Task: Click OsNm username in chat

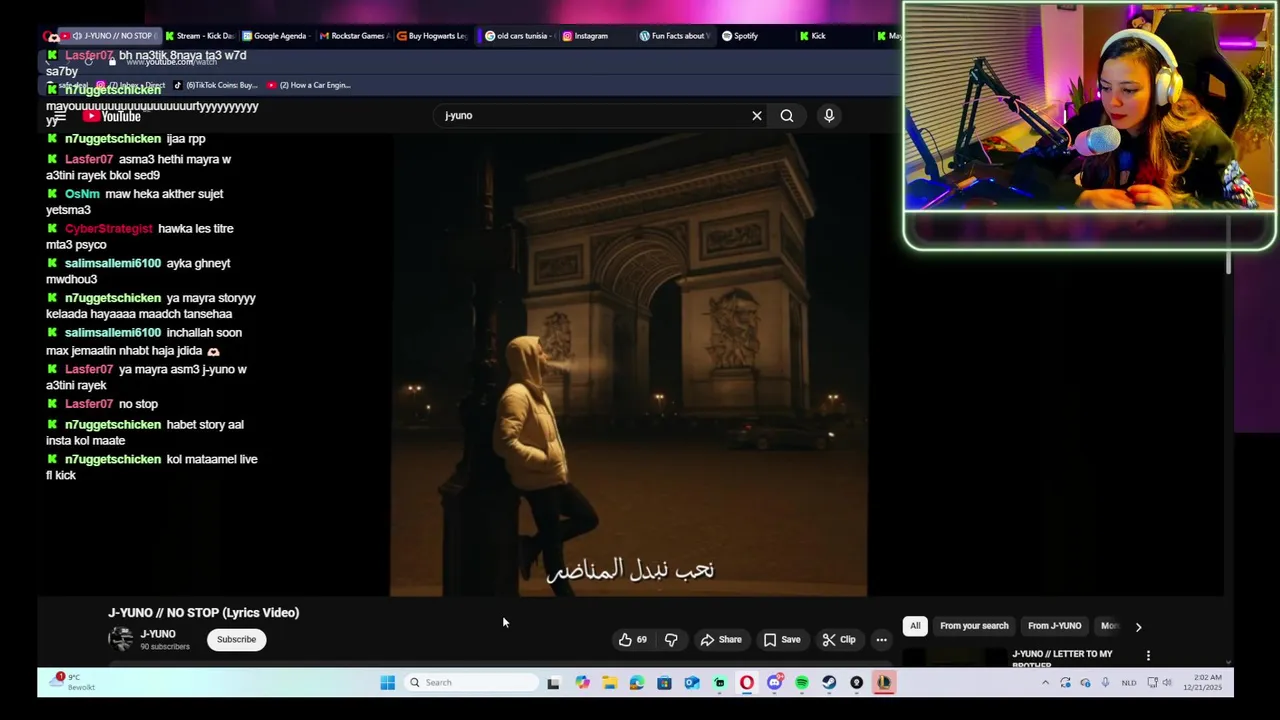Action: point(82,194)
